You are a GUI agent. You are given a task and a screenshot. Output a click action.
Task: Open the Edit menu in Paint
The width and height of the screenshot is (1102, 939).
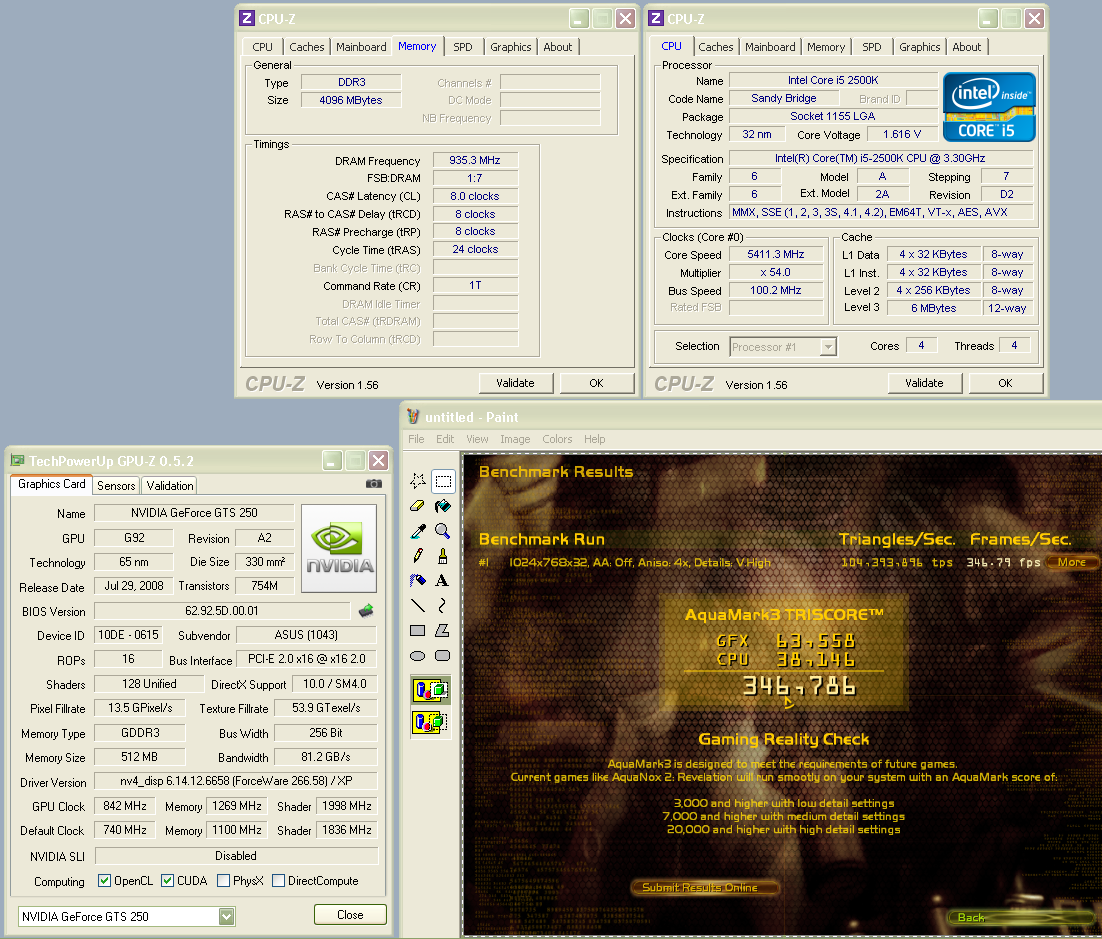[445, 439]
